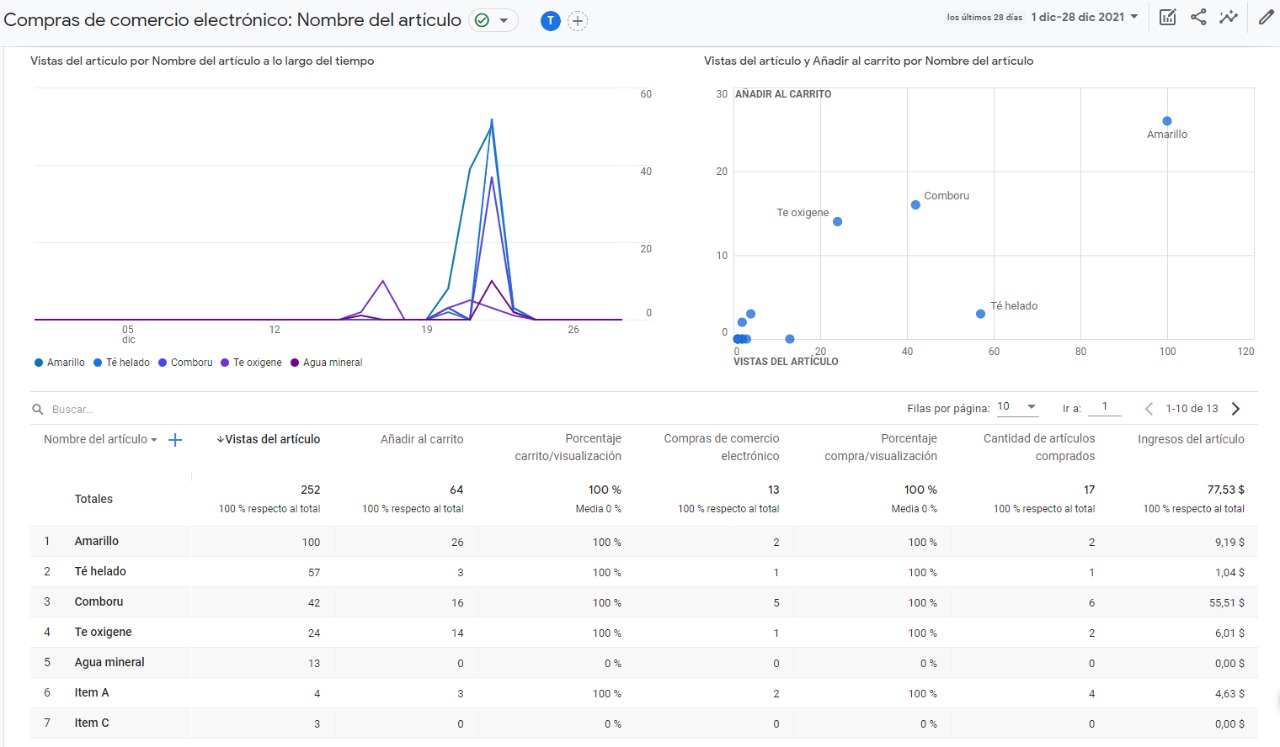Image resolution: width=1280 pixels, height=747 pixels.
Task: Go to next page arrow
Action: tap(1236, 408)
